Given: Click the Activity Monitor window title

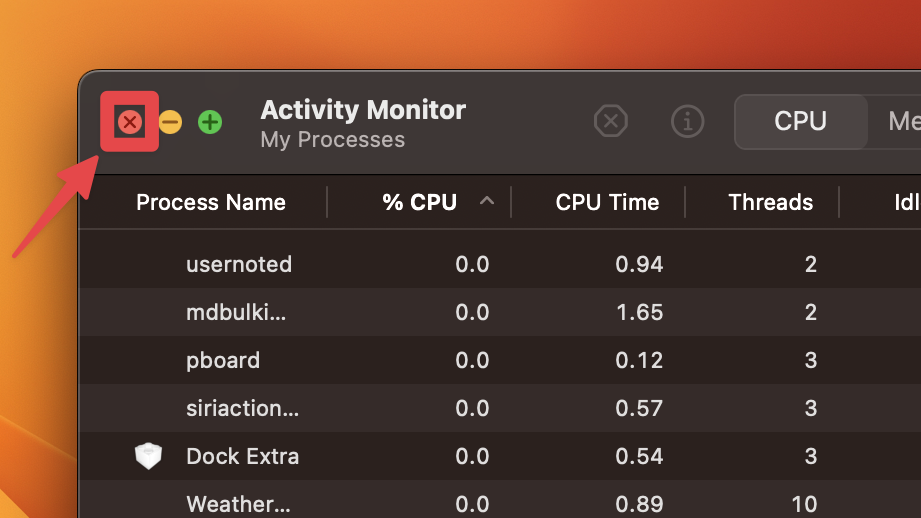Looking at the screenshot, I should 363,110.
